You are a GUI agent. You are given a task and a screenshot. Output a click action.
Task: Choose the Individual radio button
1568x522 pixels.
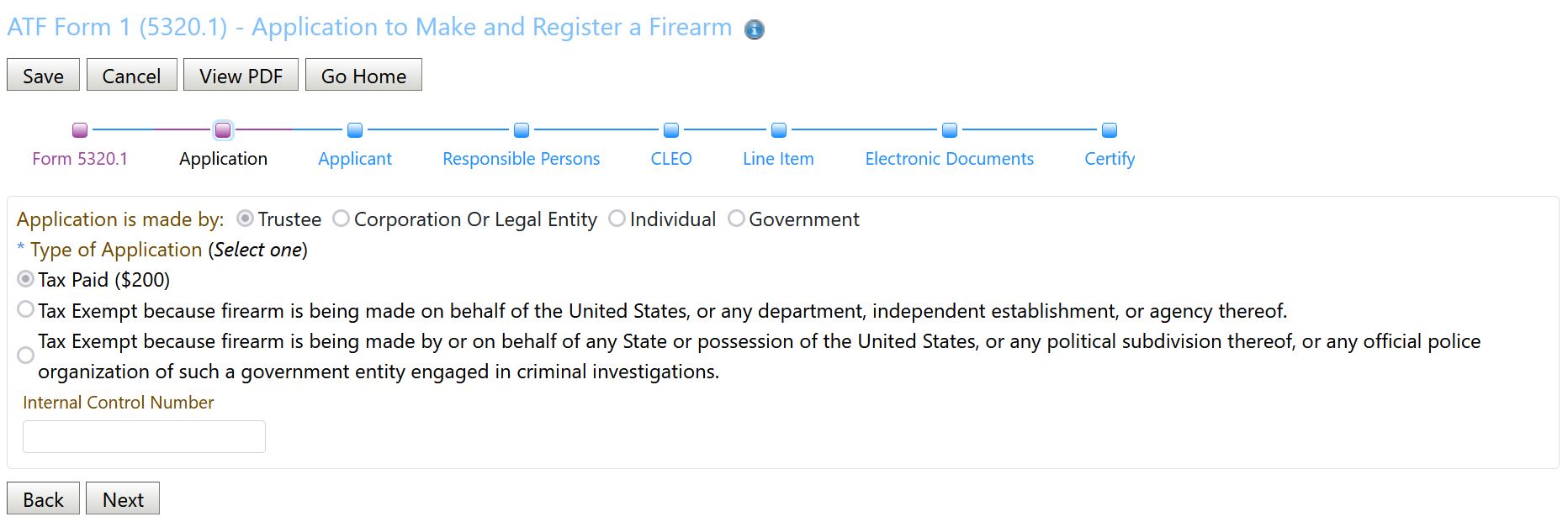(x=617, y=219)
